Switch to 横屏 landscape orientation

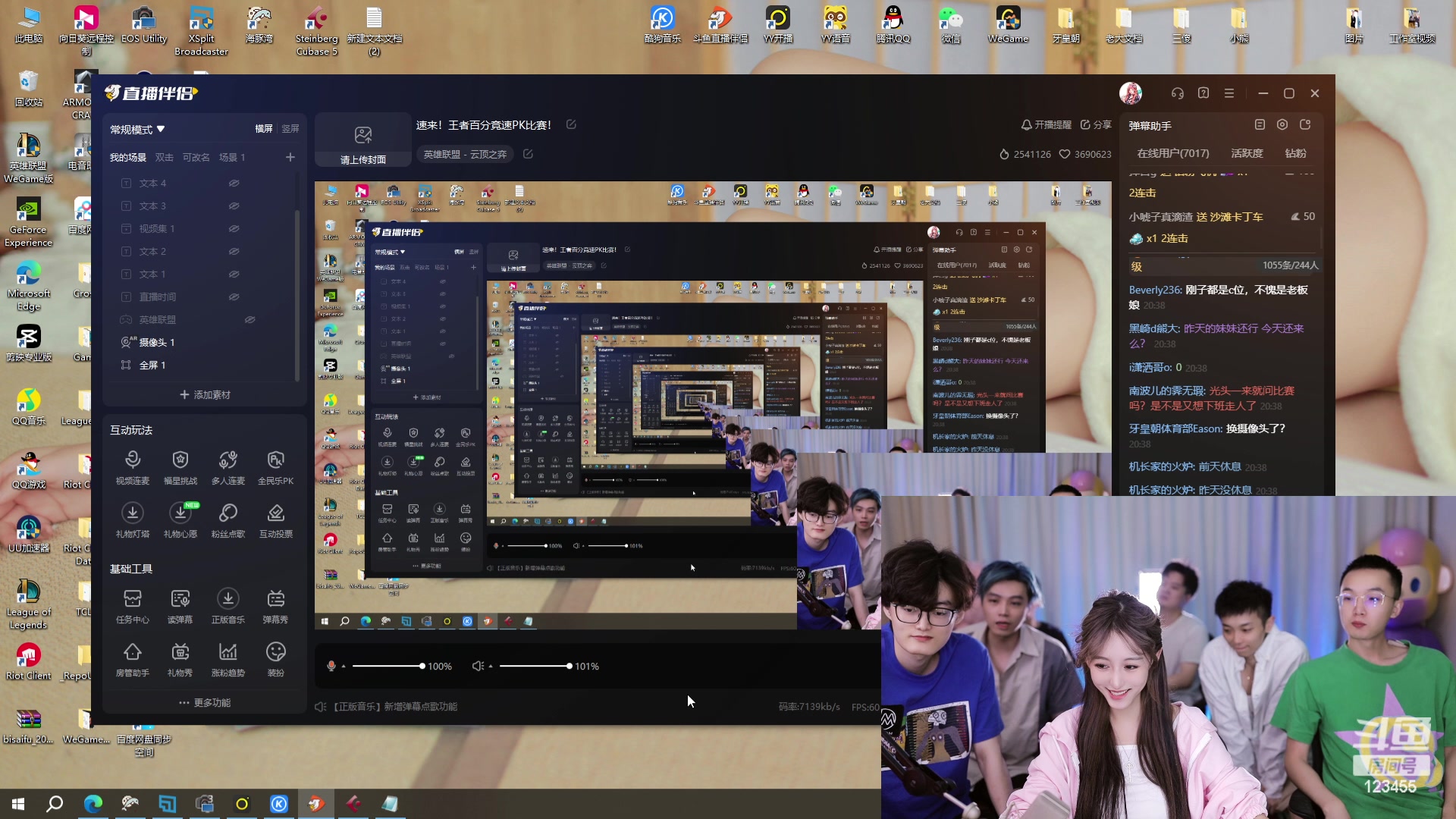(x=264, y=129)
